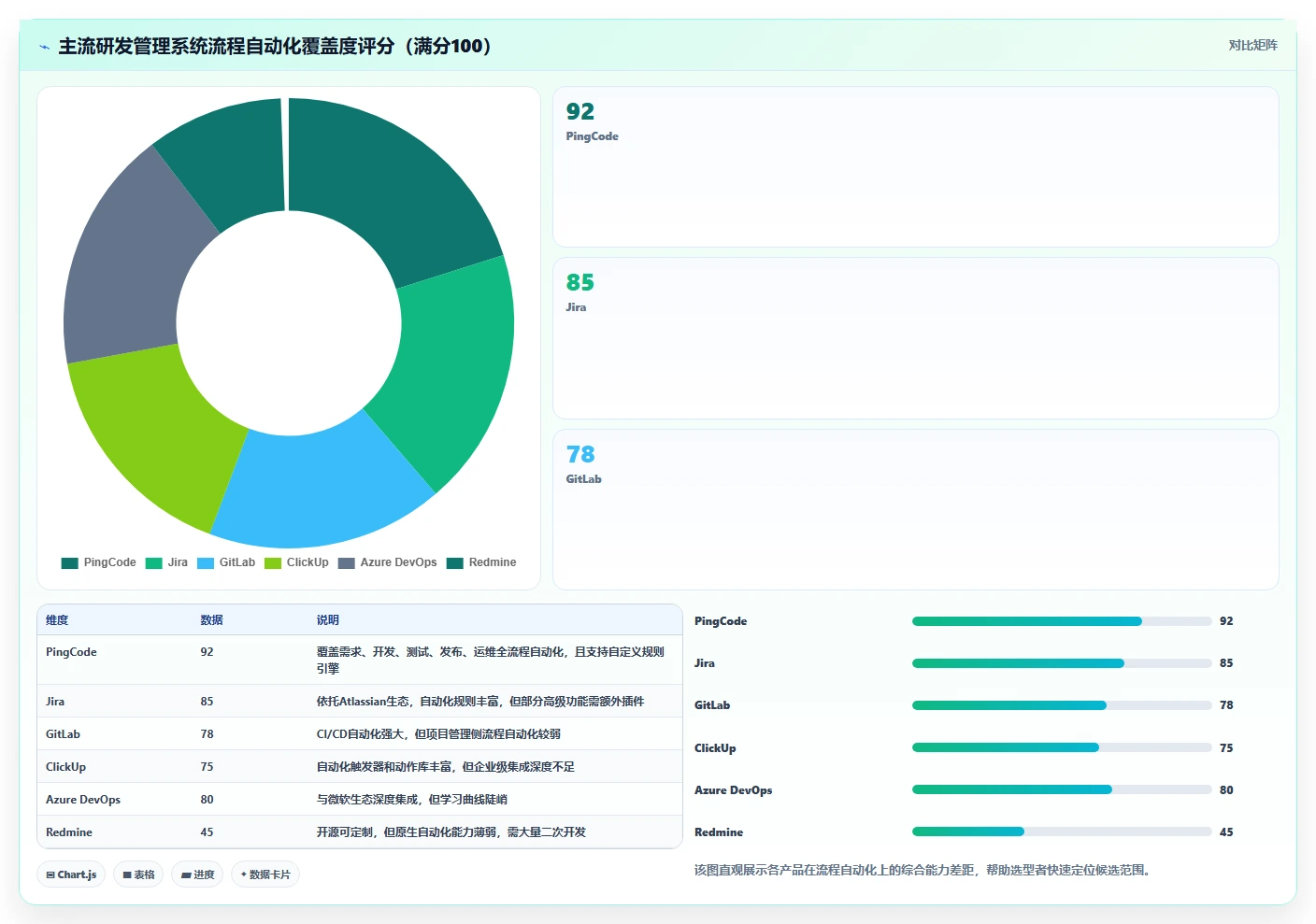The width and height of the screenshot is (1316, 924).
Task: Toggle PingCode legend swatch in chart
Action: tap(70, 562)
